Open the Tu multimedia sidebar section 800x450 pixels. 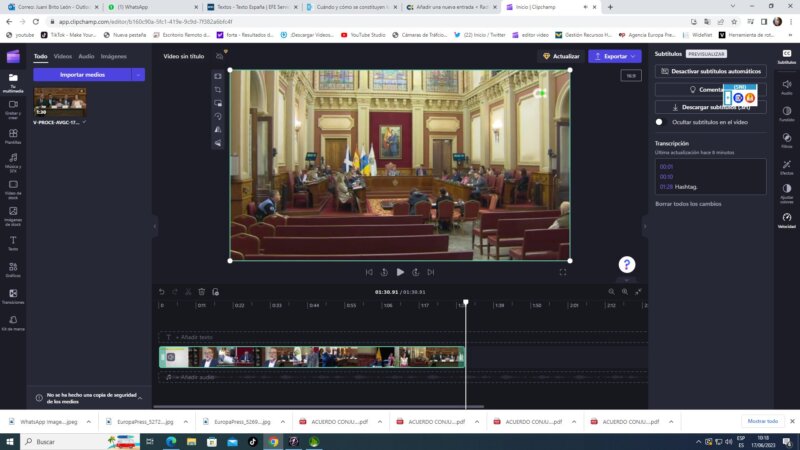[13, 82]
